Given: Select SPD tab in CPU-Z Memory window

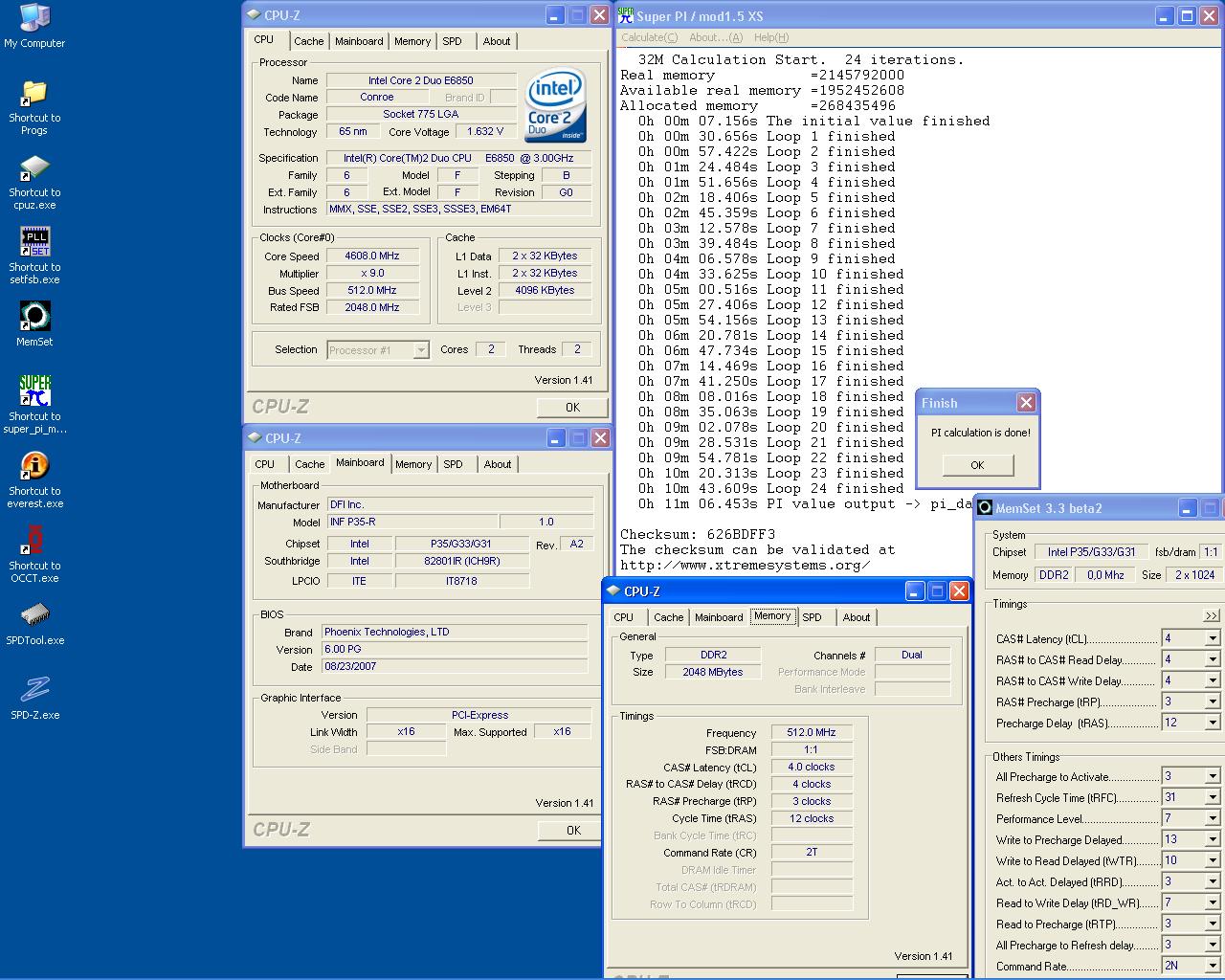Looking at the screenshot, I should (x=812, y=617).
